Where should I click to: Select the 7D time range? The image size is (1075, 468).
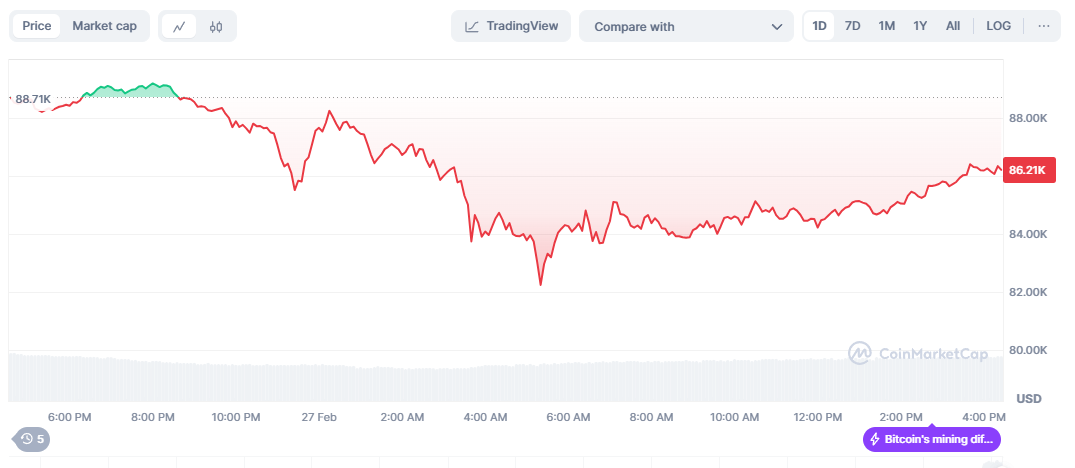(853, 26)
